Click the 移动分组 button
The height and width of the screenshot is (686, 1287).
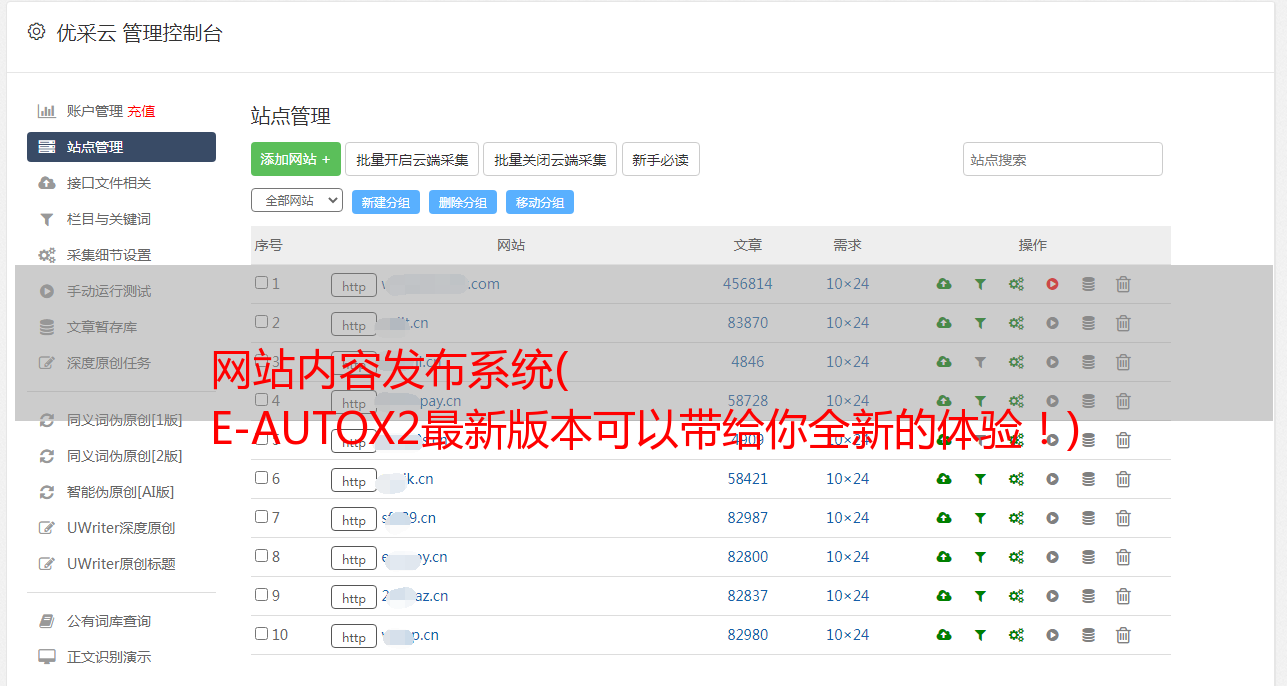pyautogui.click(x=540, y=202)
